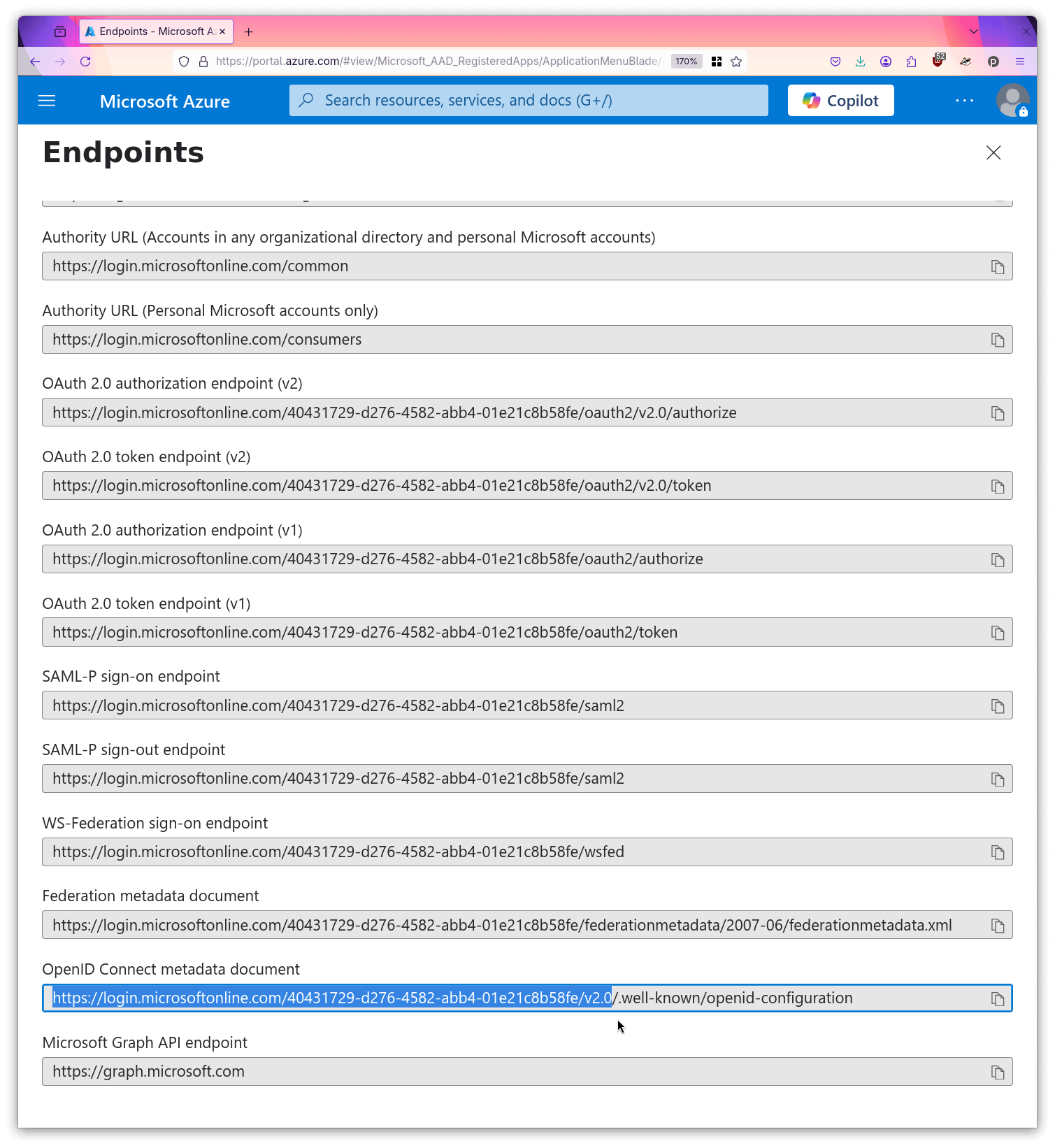This screenshot has width=1055, height=1148.
Task: Open the uBlock Origin extension
Action: pyautogui.click(x=937, y=62)
